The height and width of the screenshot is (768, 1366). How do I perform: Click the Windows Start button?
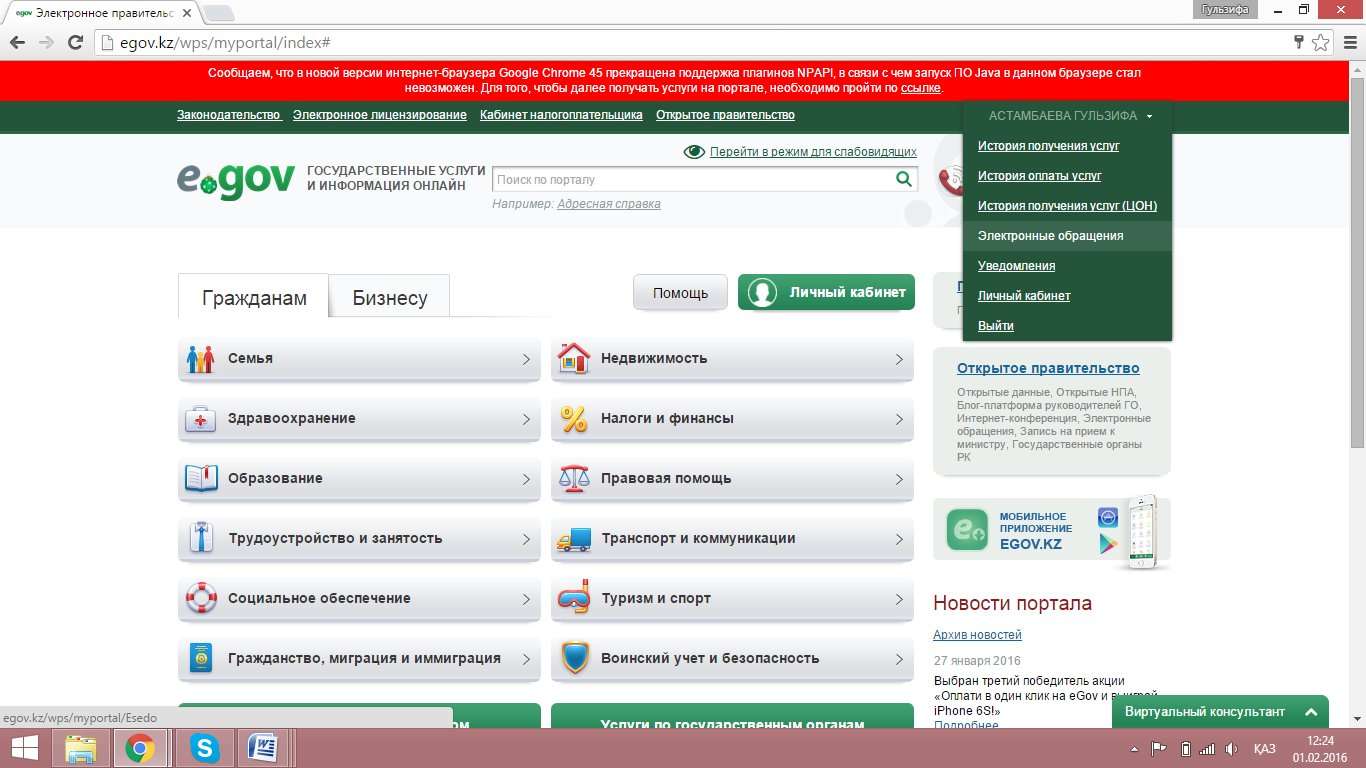tap(25, 748)
